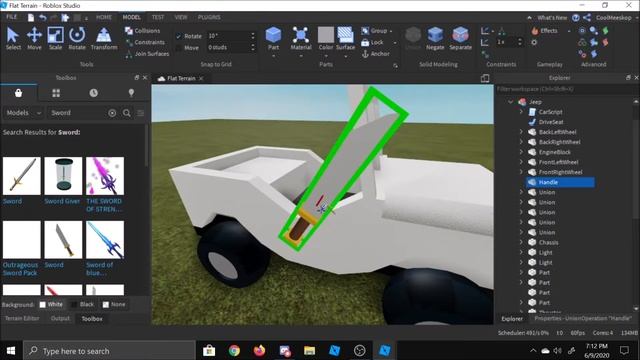640x360 pixels.
Task: Click the Toolbox search magnifier
Action: coord(127,113)
